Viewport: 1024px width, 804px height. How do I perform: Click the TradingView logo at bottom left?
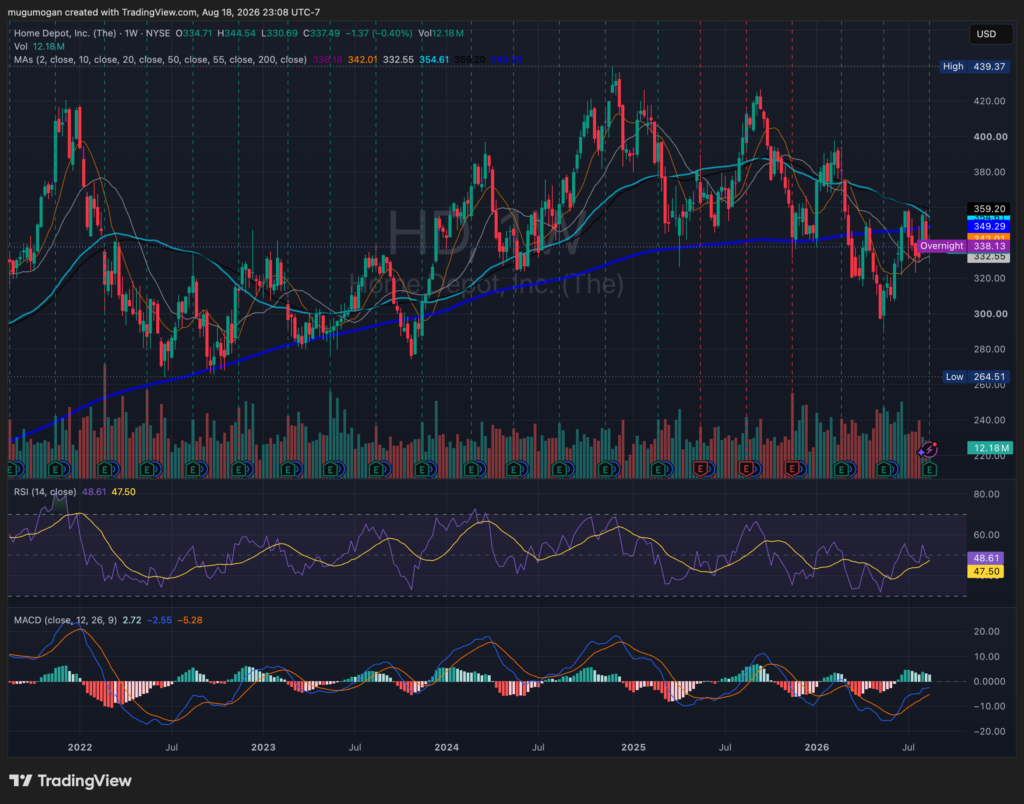(x=70, y=780)
